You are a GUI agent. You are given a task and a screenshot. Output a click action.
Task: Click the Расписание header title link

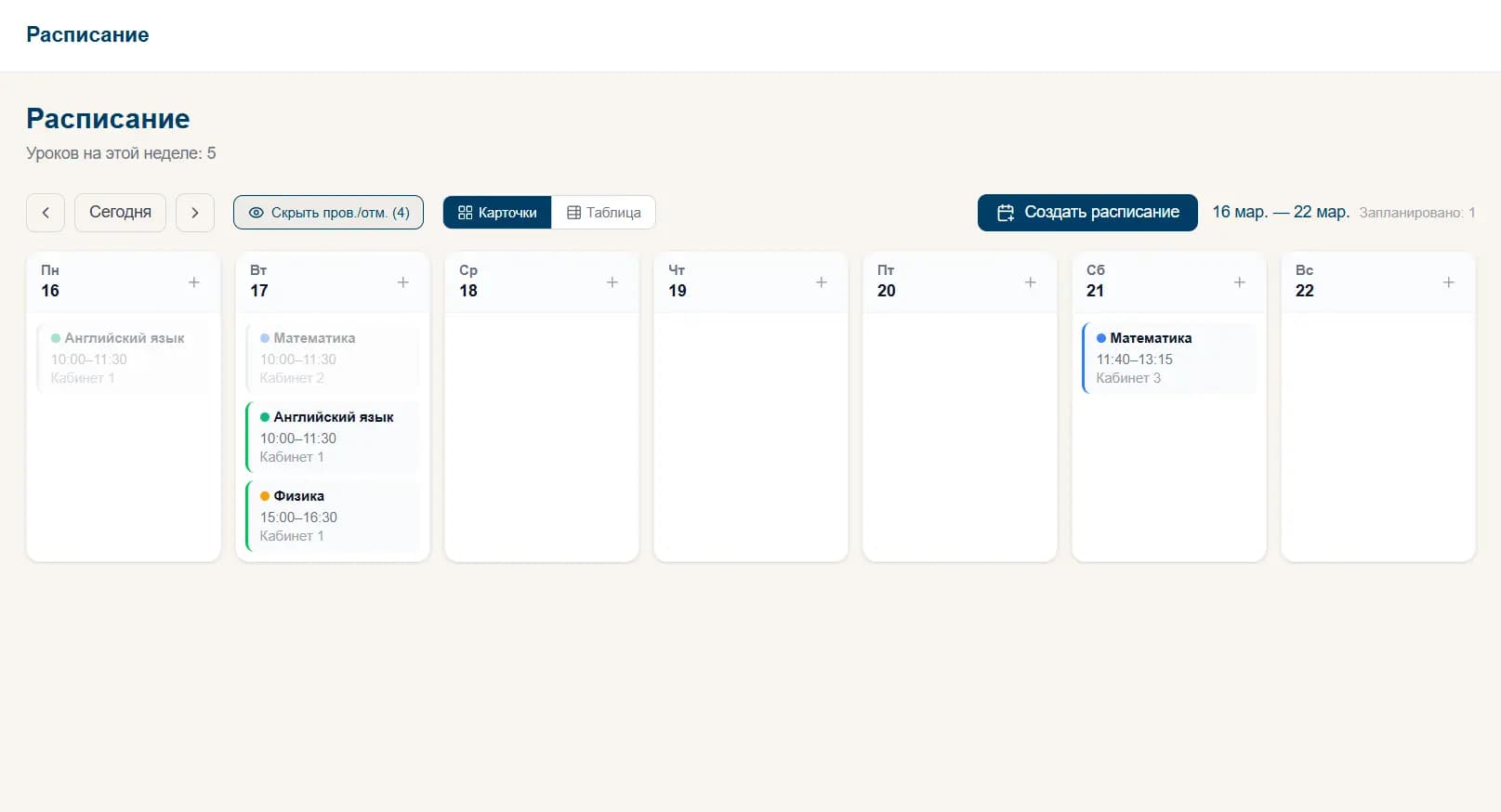point(87,35)
